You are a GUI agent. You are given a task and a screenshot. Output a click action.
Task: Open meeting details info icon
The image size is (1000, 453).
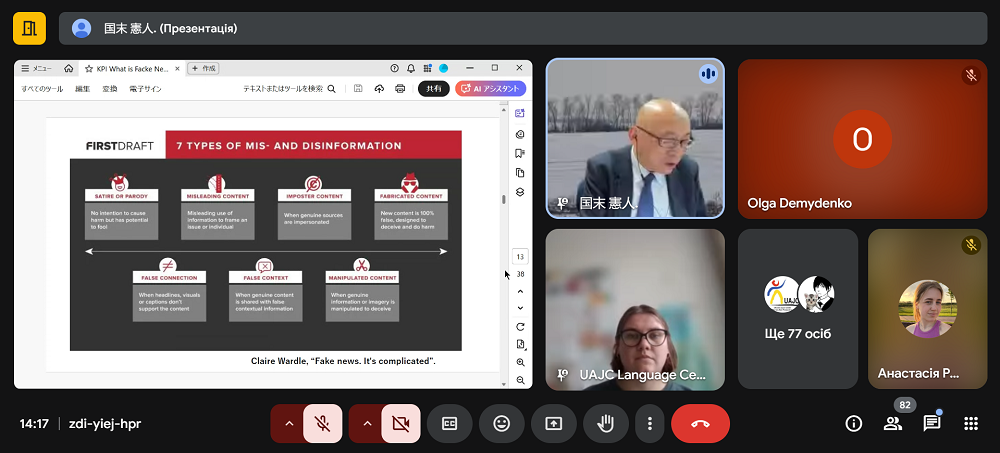[x=853, y=423]
